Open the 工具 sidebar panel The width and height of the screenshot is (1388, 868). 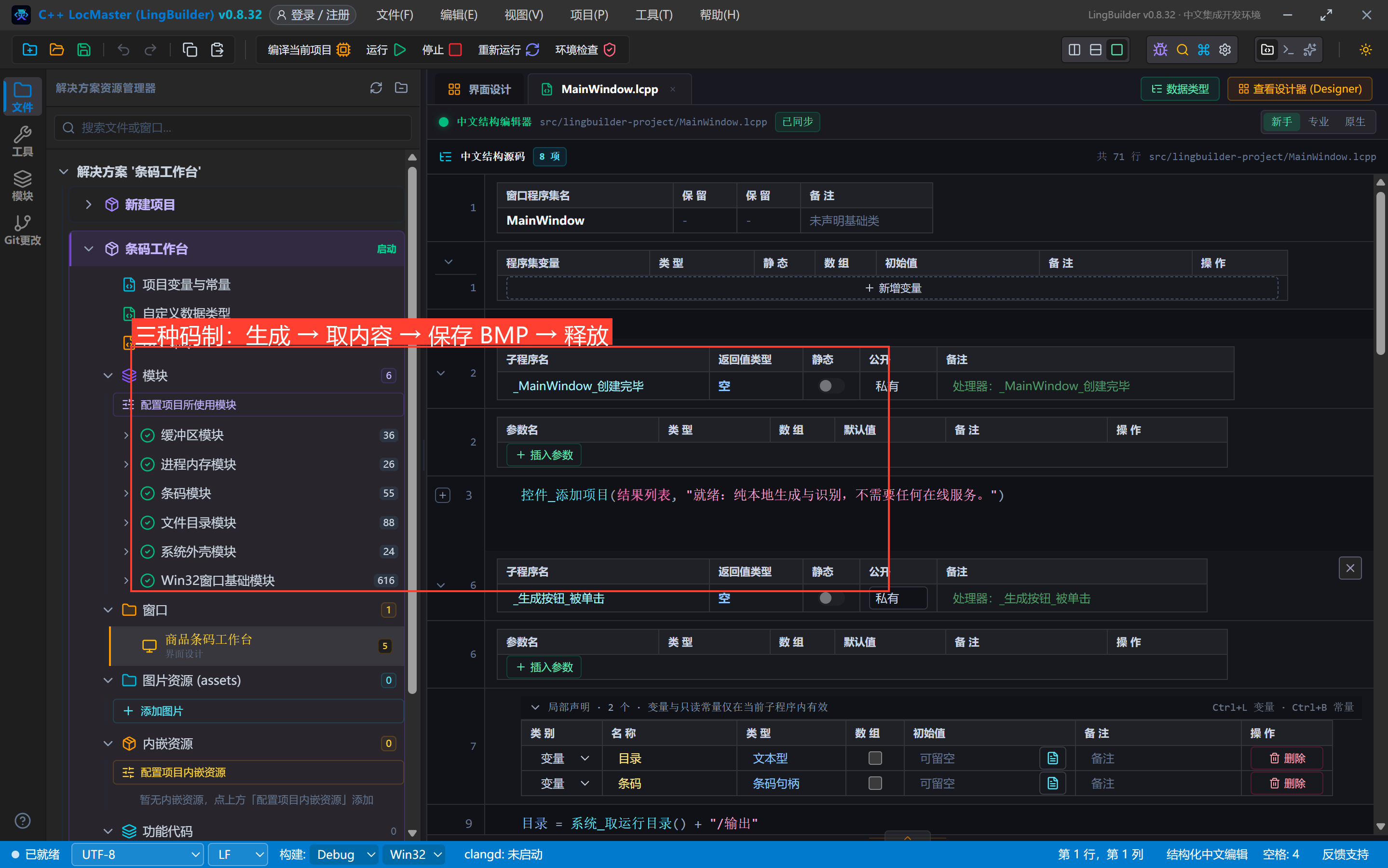22,141
